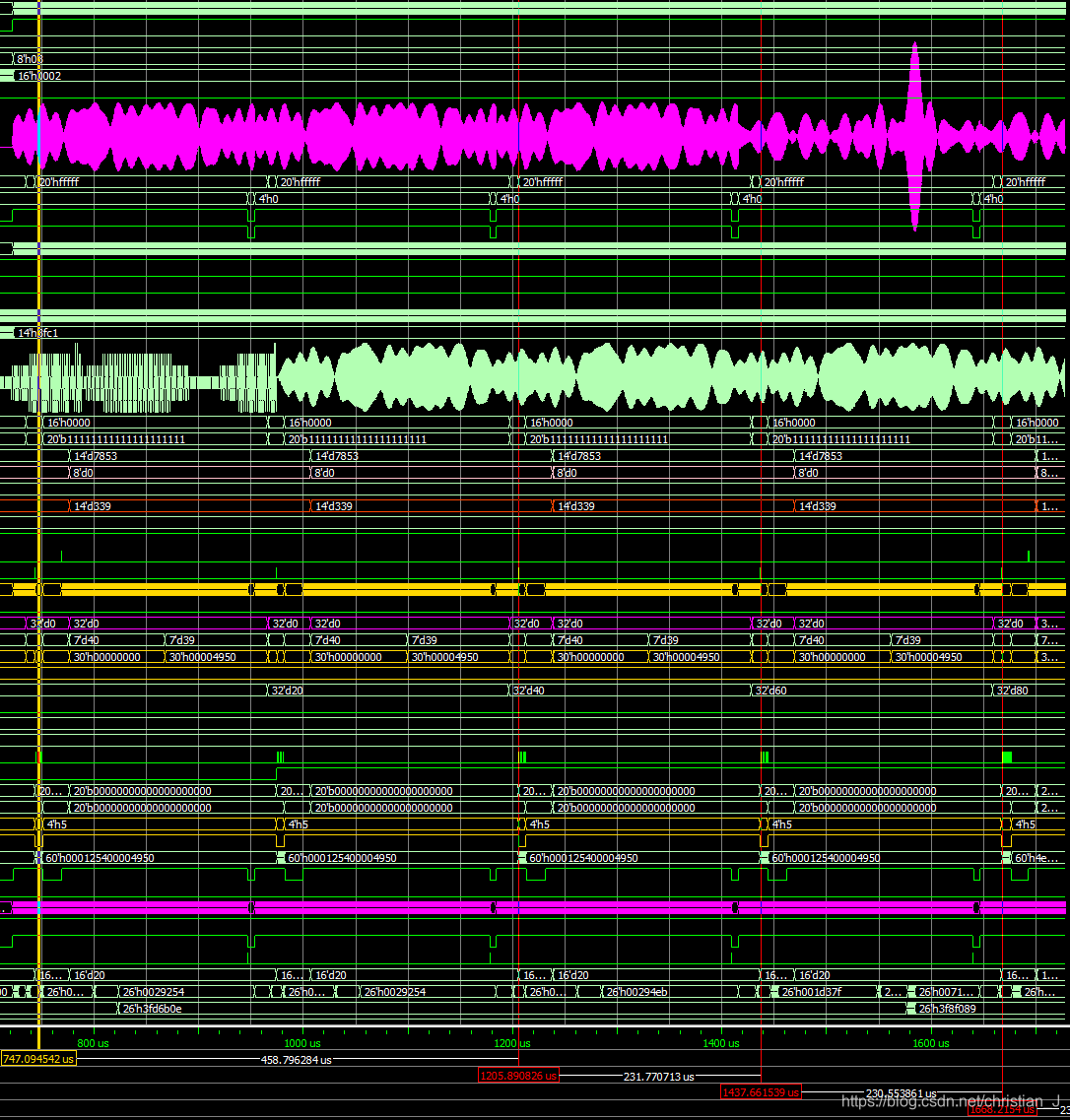
Task: Click the truncated bus value 60'h4e...
Action: coord(1036,858)
